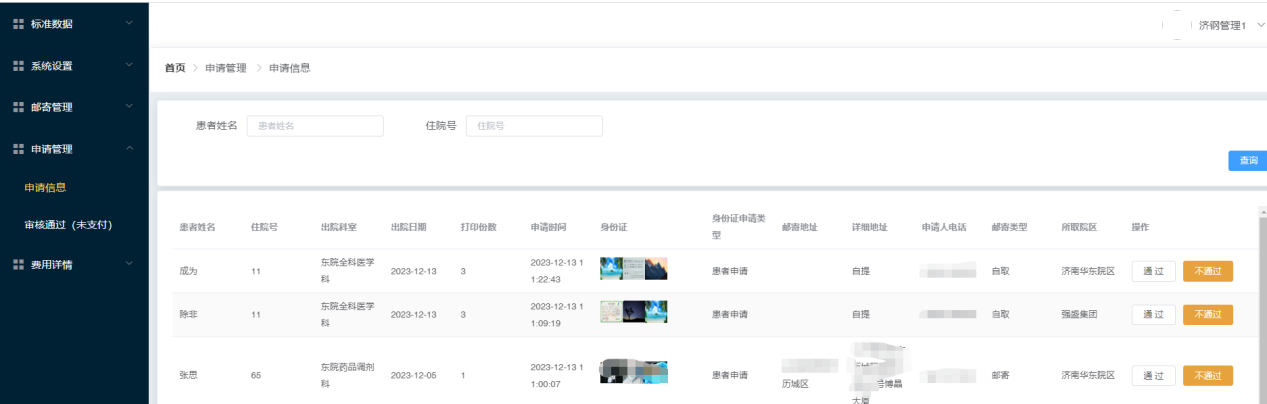The width and height of the screenshot is (1267, 404).
Task: Reject 张思's application with 不通过
Action: pyautogui.click(x=1207, y=376)
